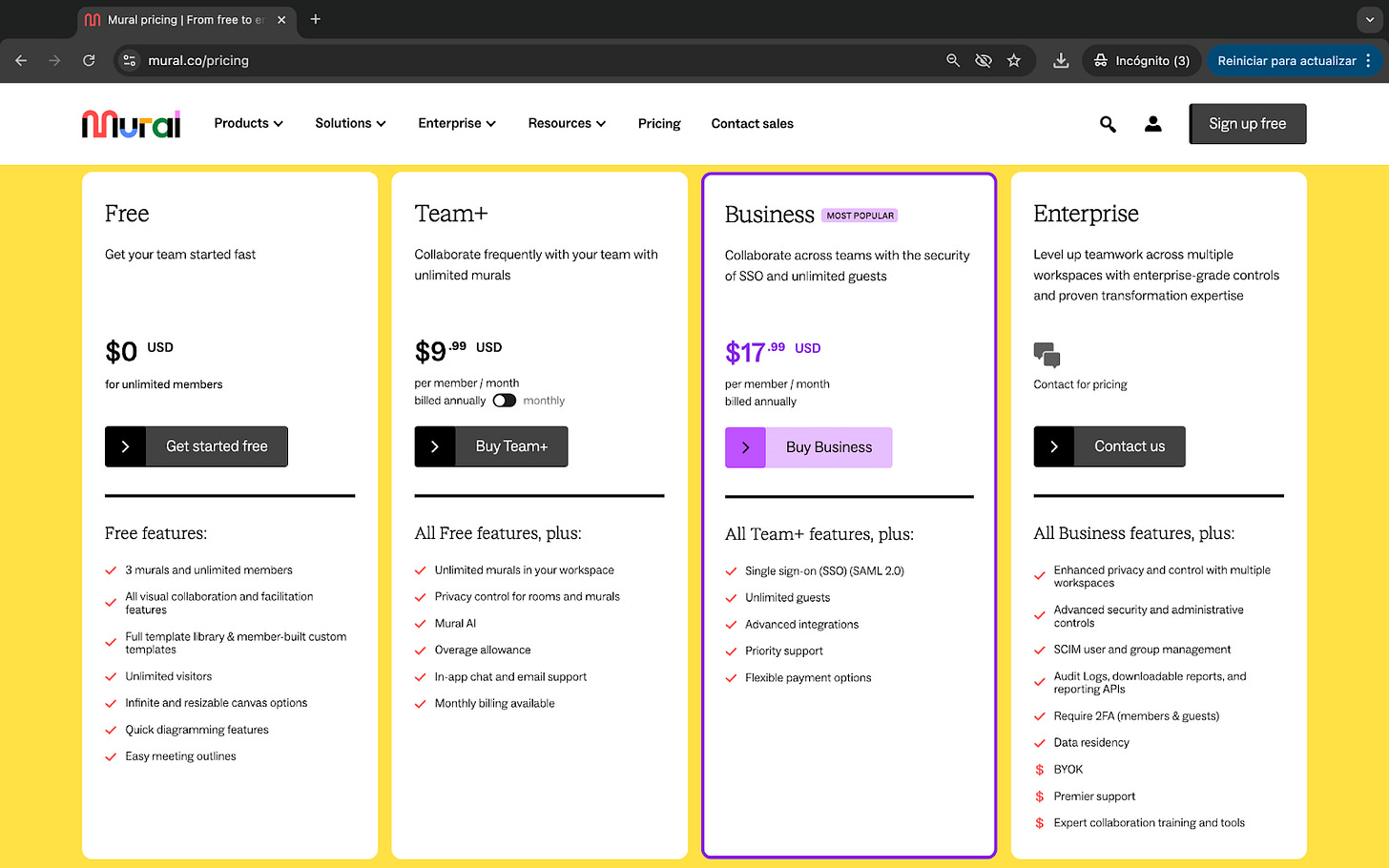The image size is (1389, 868).
Task: Open the browser downloads icon
Action: coord(1061,60)
